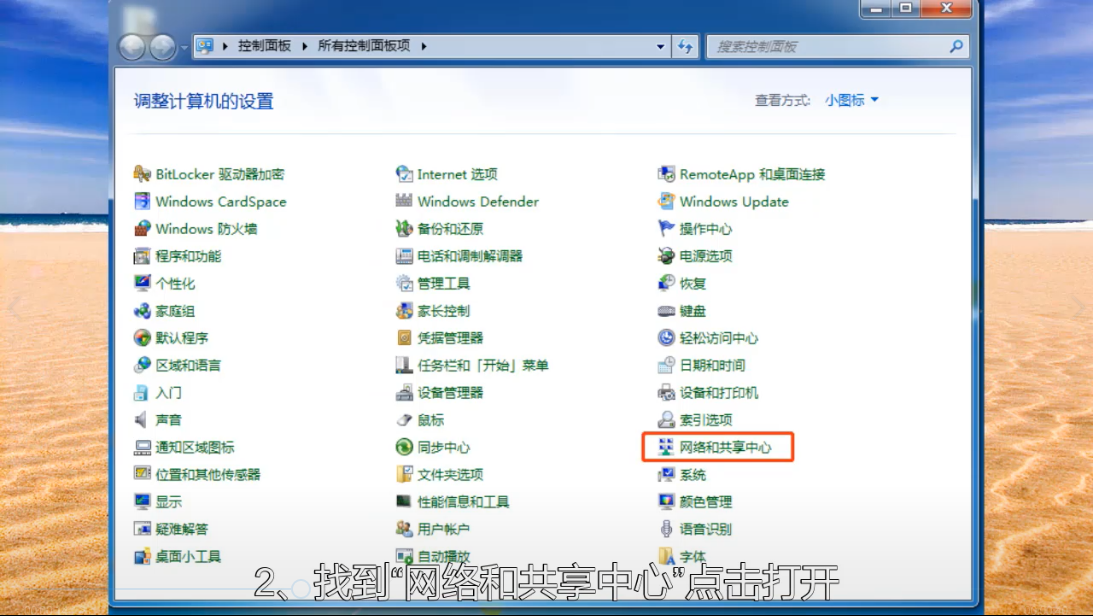Screen dimensions: 1093x616
Task: Open BitLocker 驱动器加密 icon
Action: coord(142,174)
